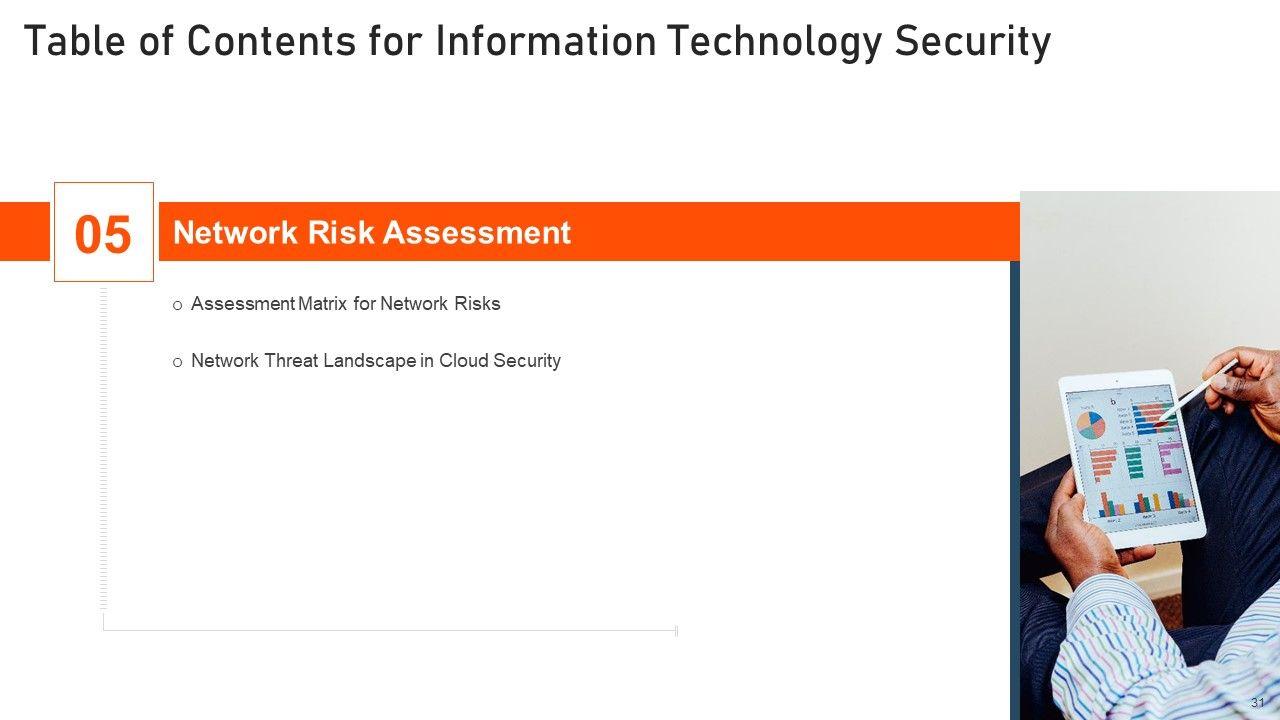Click bullet marker before Assessment Matrix item
The image size is (1280, 720).
[178, 305]
